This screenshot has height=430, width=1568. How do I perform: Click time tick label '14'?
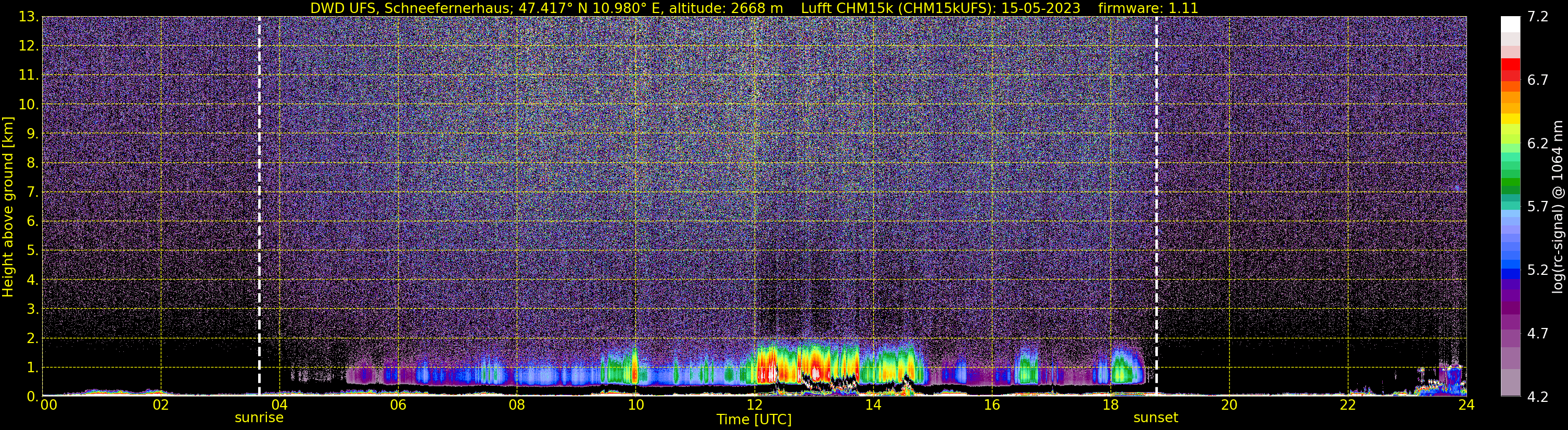tap(873, 405)
